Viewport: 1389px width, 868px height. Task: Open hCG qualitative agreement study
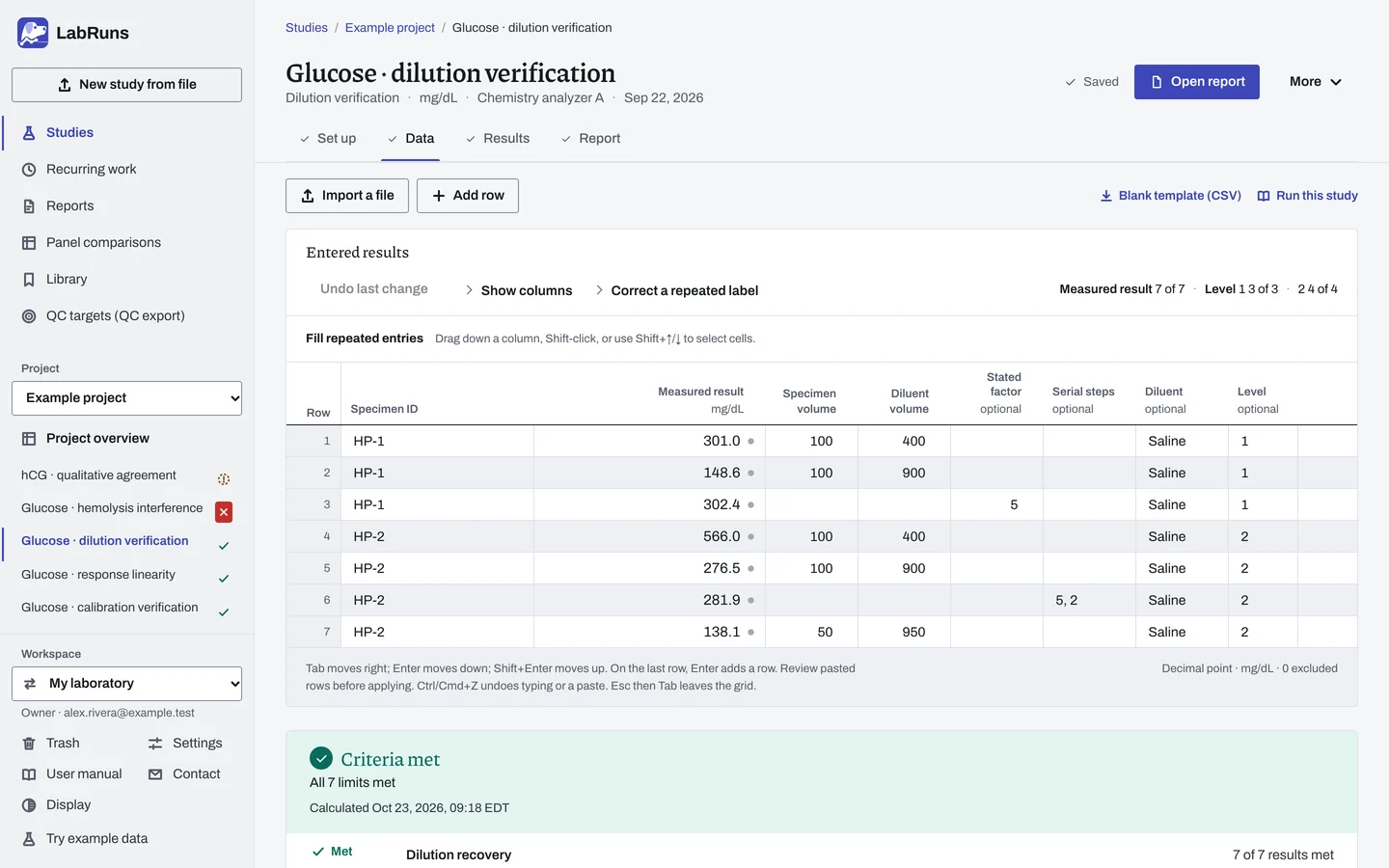click(98, 475)
